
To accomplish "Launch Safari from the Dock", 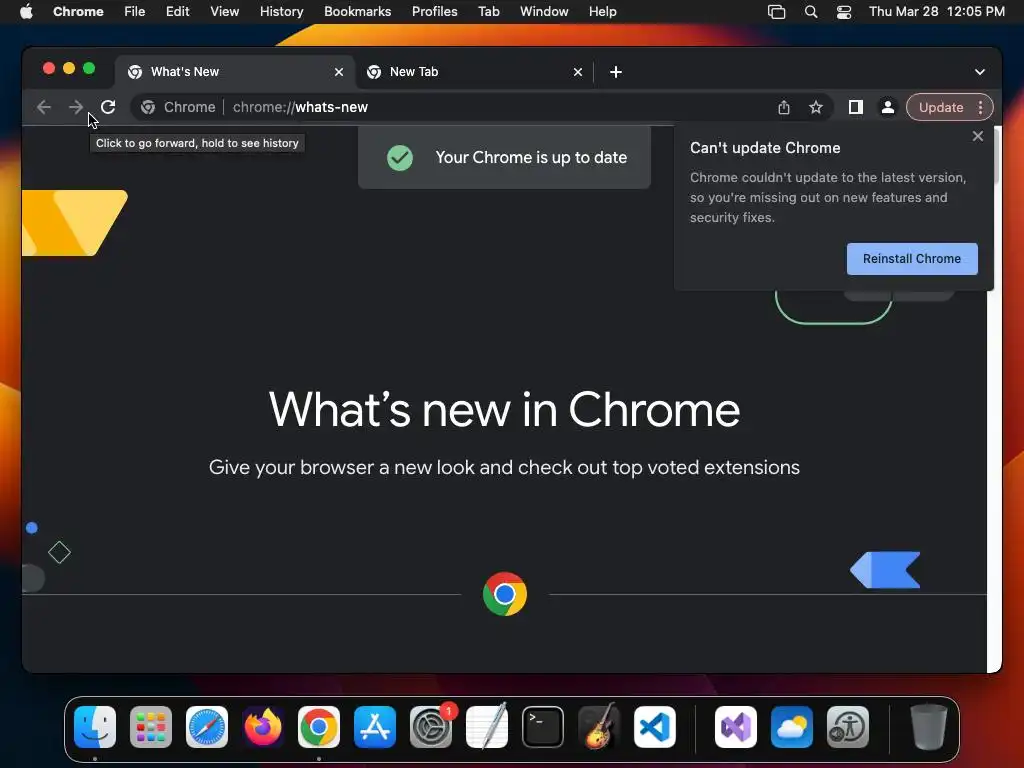I will 207,726.
